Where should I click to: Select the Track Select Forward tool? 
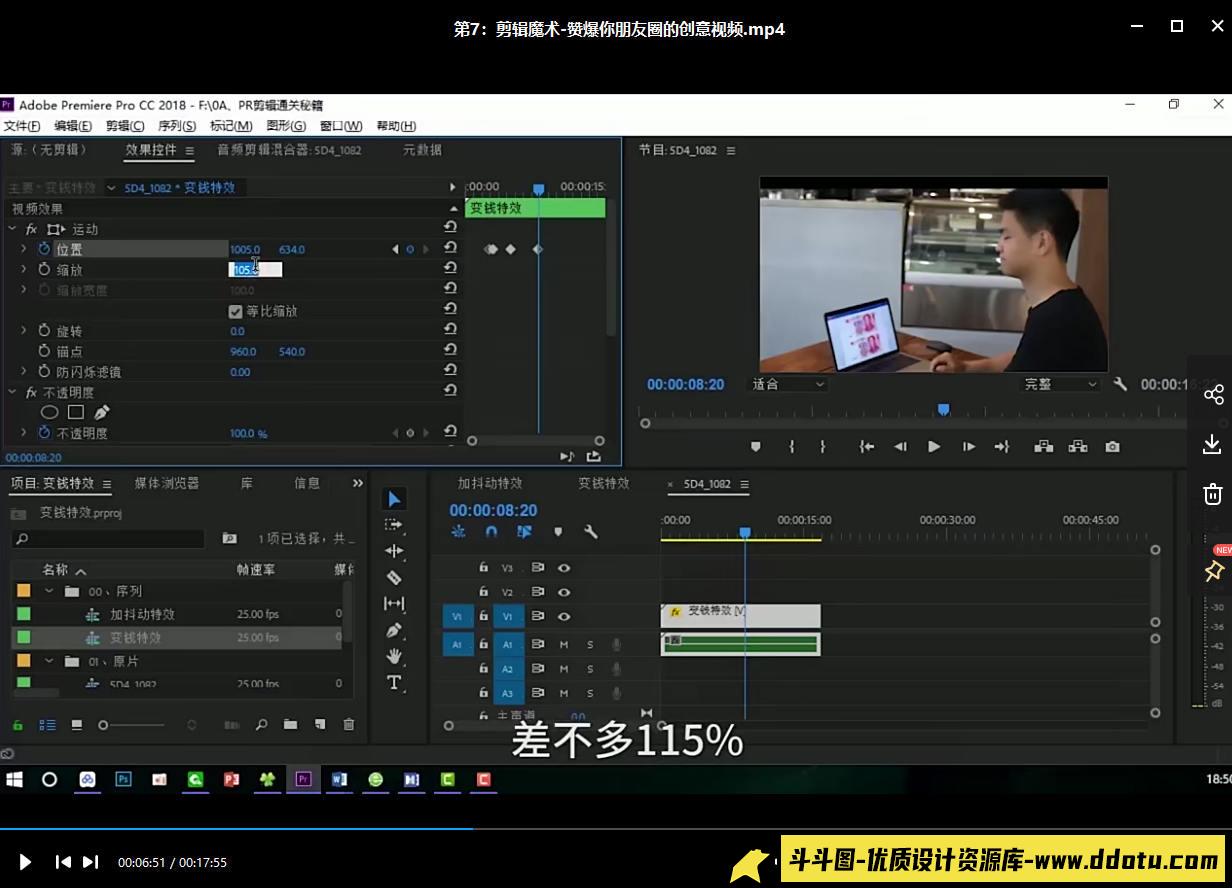point(394,525)
